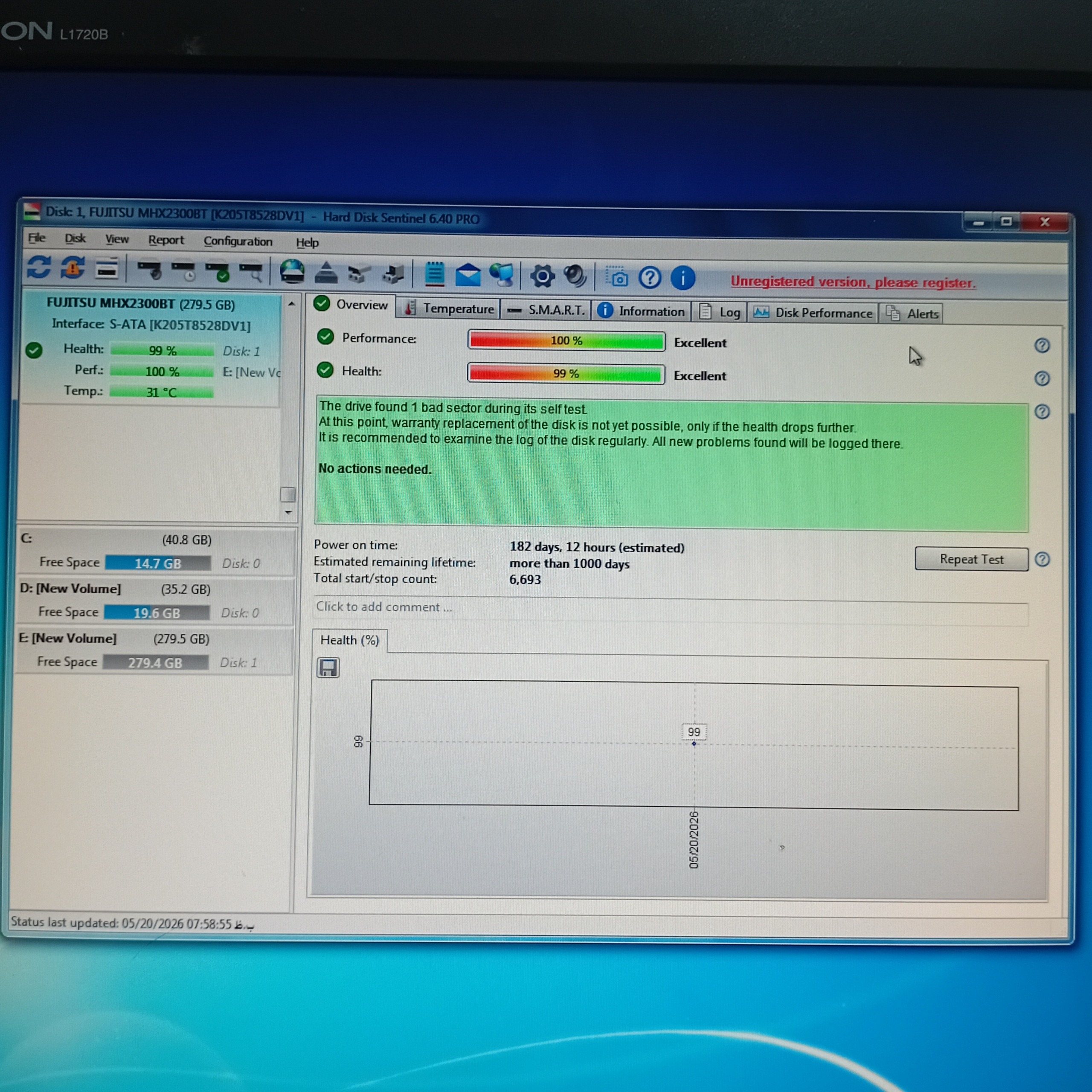The image size is (1092, 1092).
Task: Click the C: free space 14.7 GB bar
Action: [158, 563]
